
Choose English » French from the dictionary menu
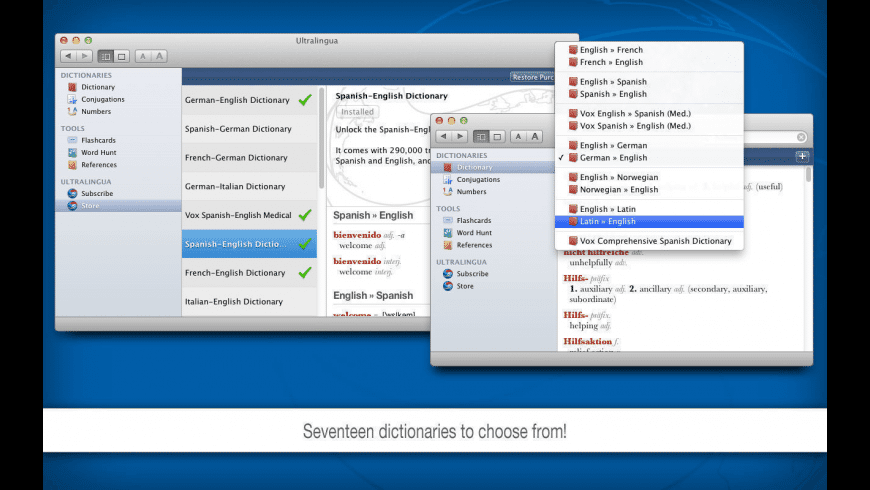[649, 50]
